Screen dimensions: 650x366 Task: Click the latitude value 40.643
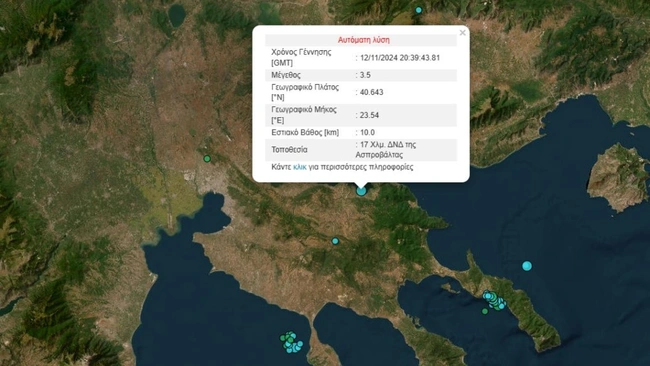point(371,92)
